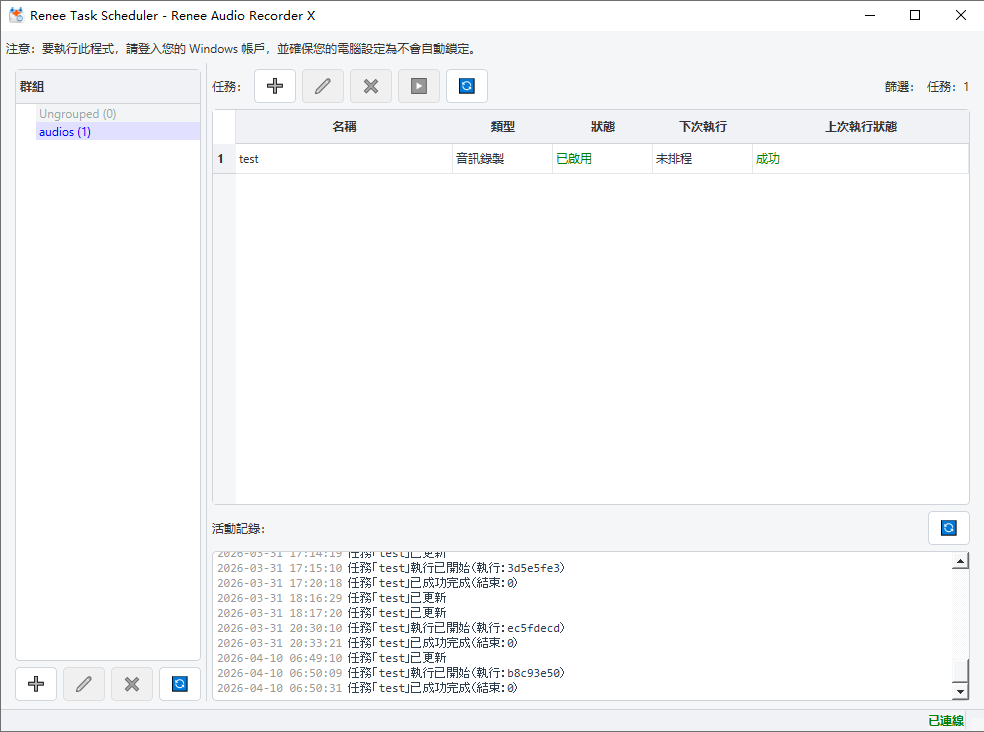
Task: Refresh the task list
Action: click(x=467, y=86)
